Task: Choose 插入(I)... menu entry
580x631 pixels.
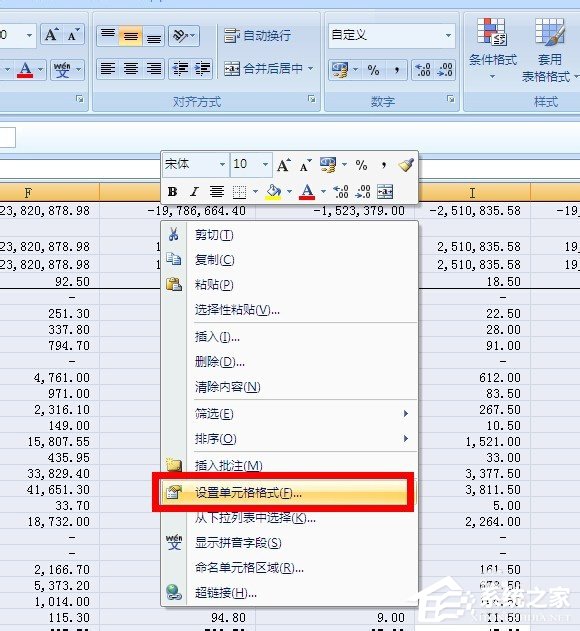Action: [289, 336]
